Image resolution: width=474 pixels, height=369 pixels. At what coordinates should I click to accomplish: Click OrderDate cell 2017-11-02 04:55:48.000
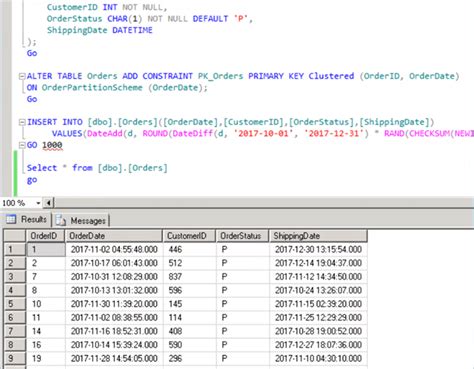(x=114, y=249)
